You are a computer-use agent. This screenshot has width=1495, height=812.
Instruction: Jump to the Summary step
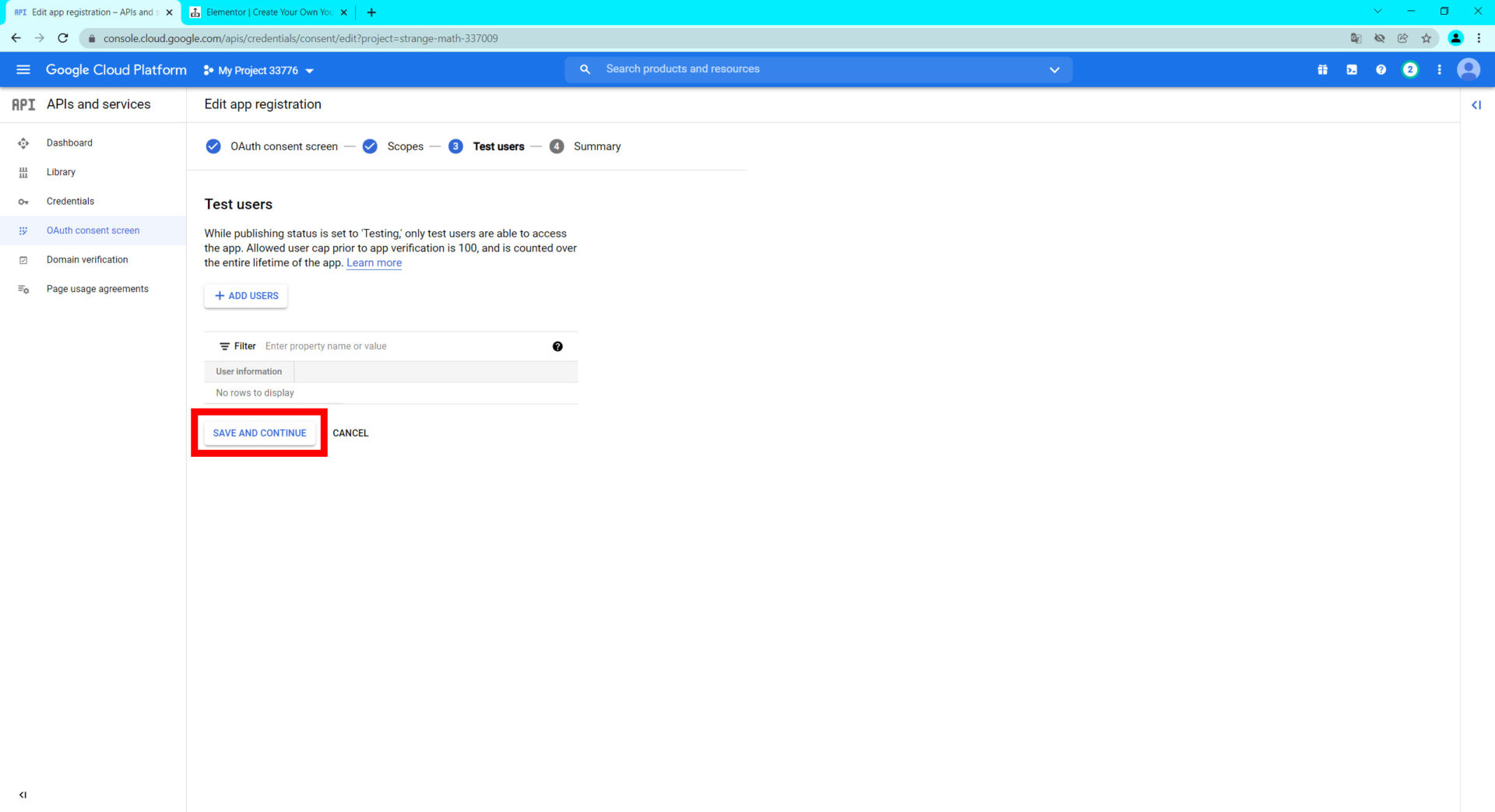click(585, 146)
